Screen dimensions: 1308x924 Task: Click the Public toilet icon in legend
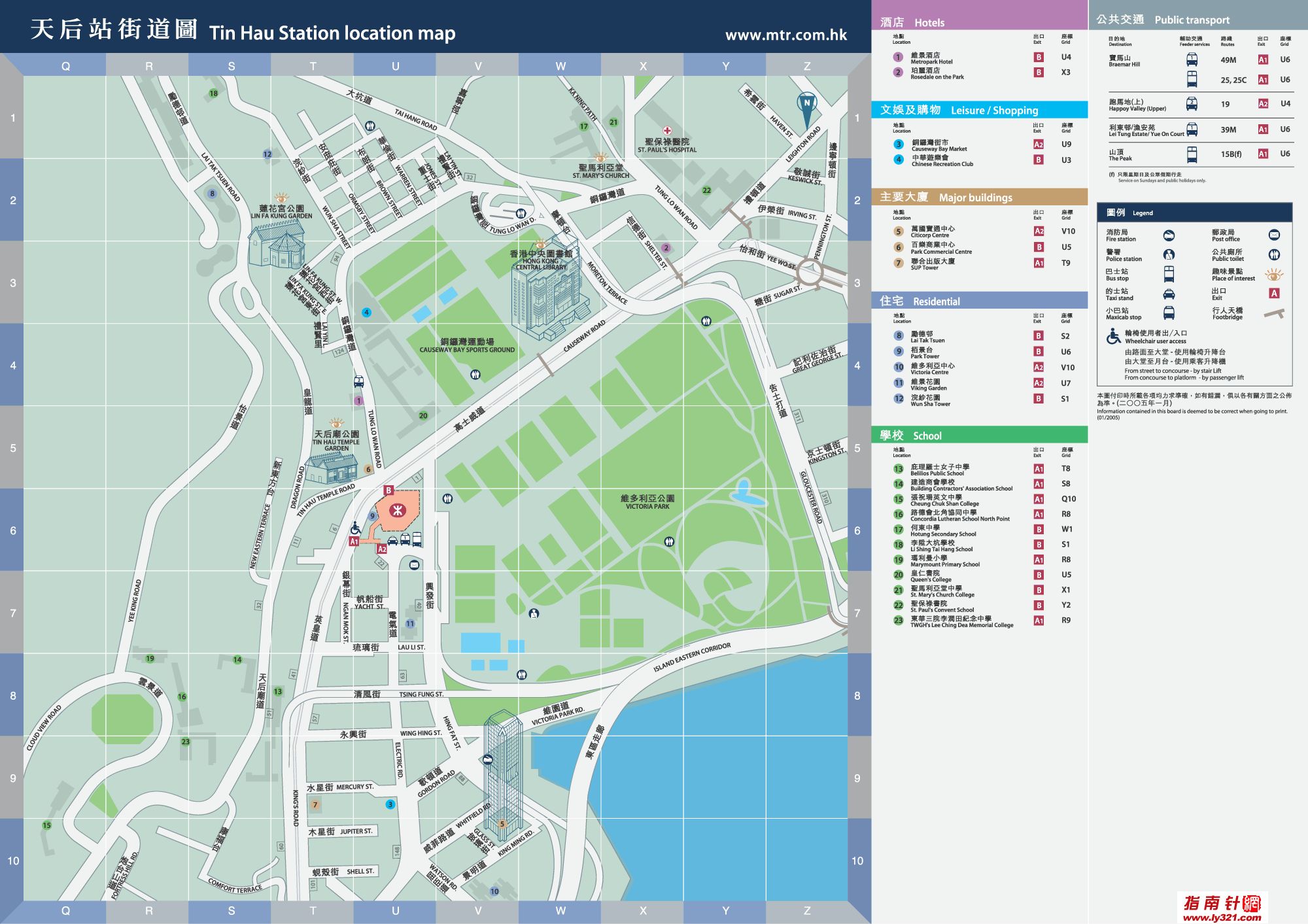pyautogui.click(x=1274, y=254)
